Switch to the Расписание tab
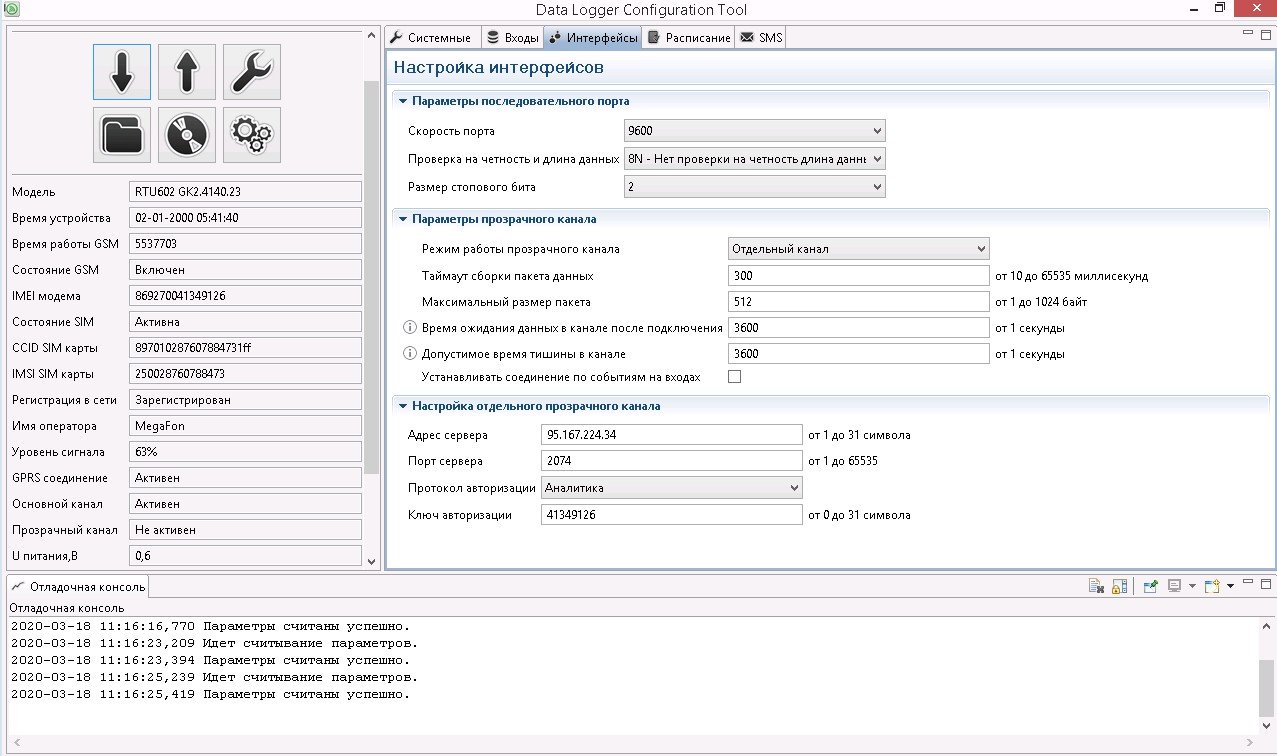The width and height of the screenshot is (1277, 756). (689, 38)
